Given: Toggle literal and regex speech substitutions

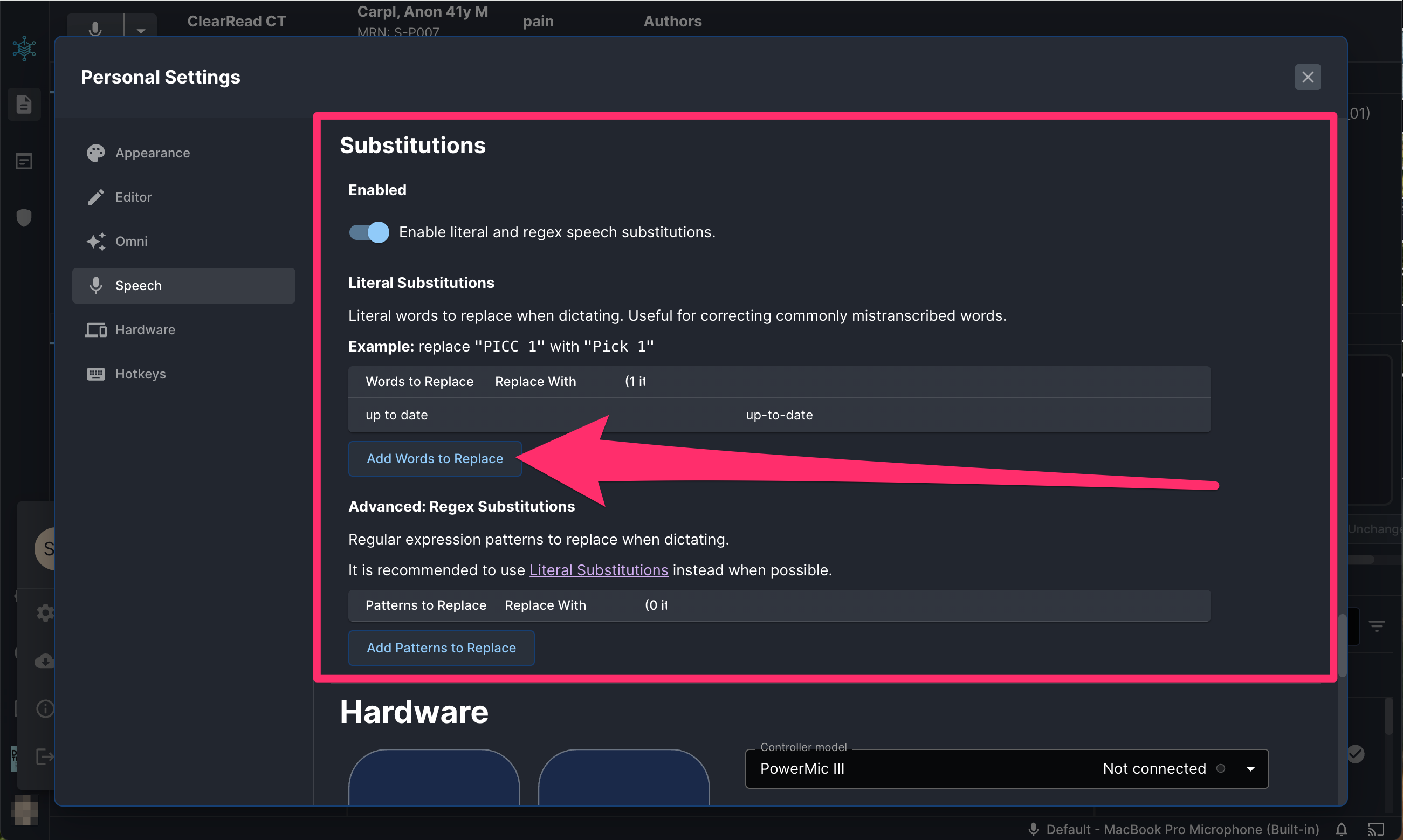Looking at the screenshot, I should 369,232.
